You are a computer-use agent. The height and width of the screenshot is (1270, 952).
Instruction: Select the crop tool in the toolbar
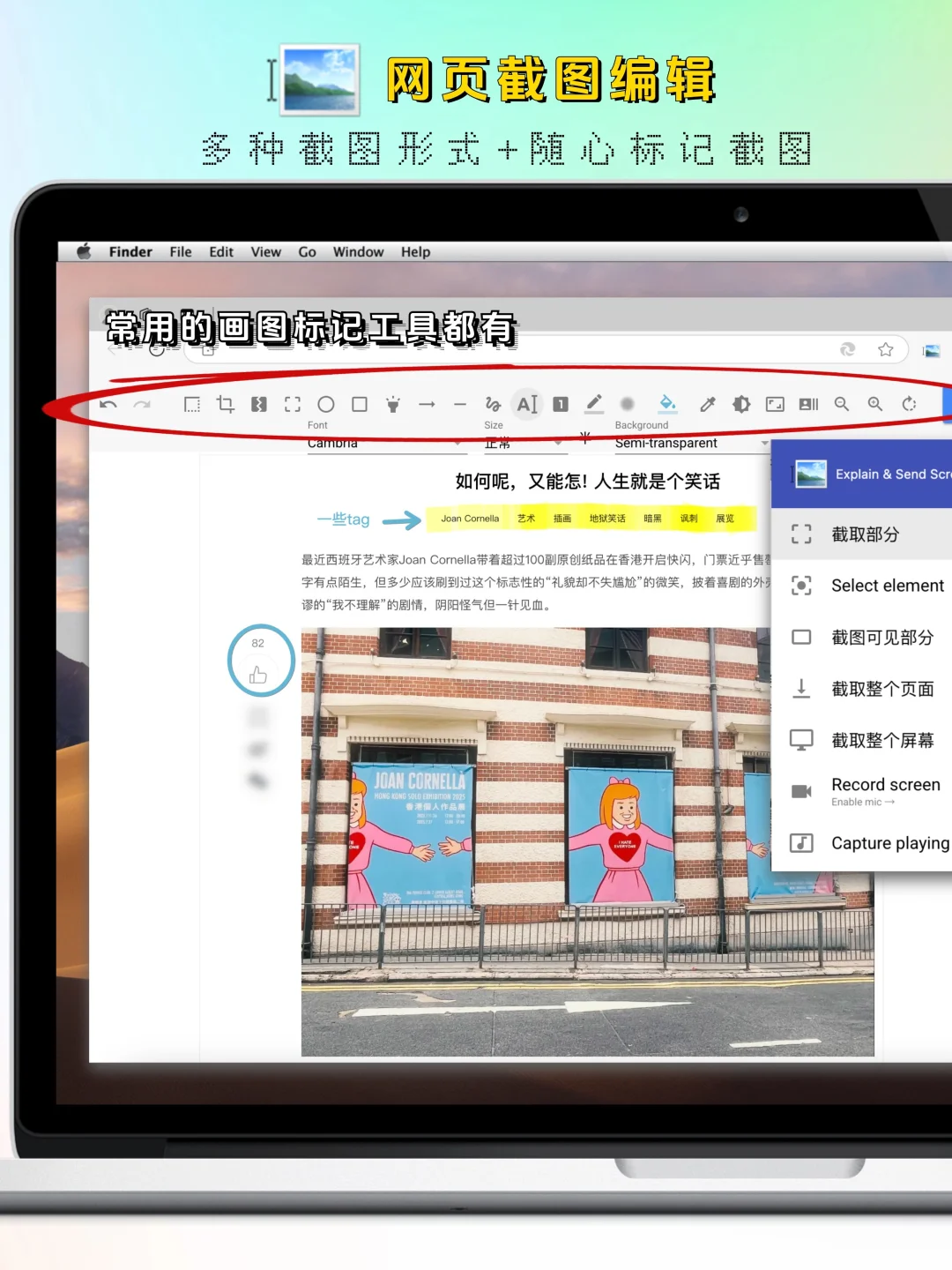(x=226, y=404)
